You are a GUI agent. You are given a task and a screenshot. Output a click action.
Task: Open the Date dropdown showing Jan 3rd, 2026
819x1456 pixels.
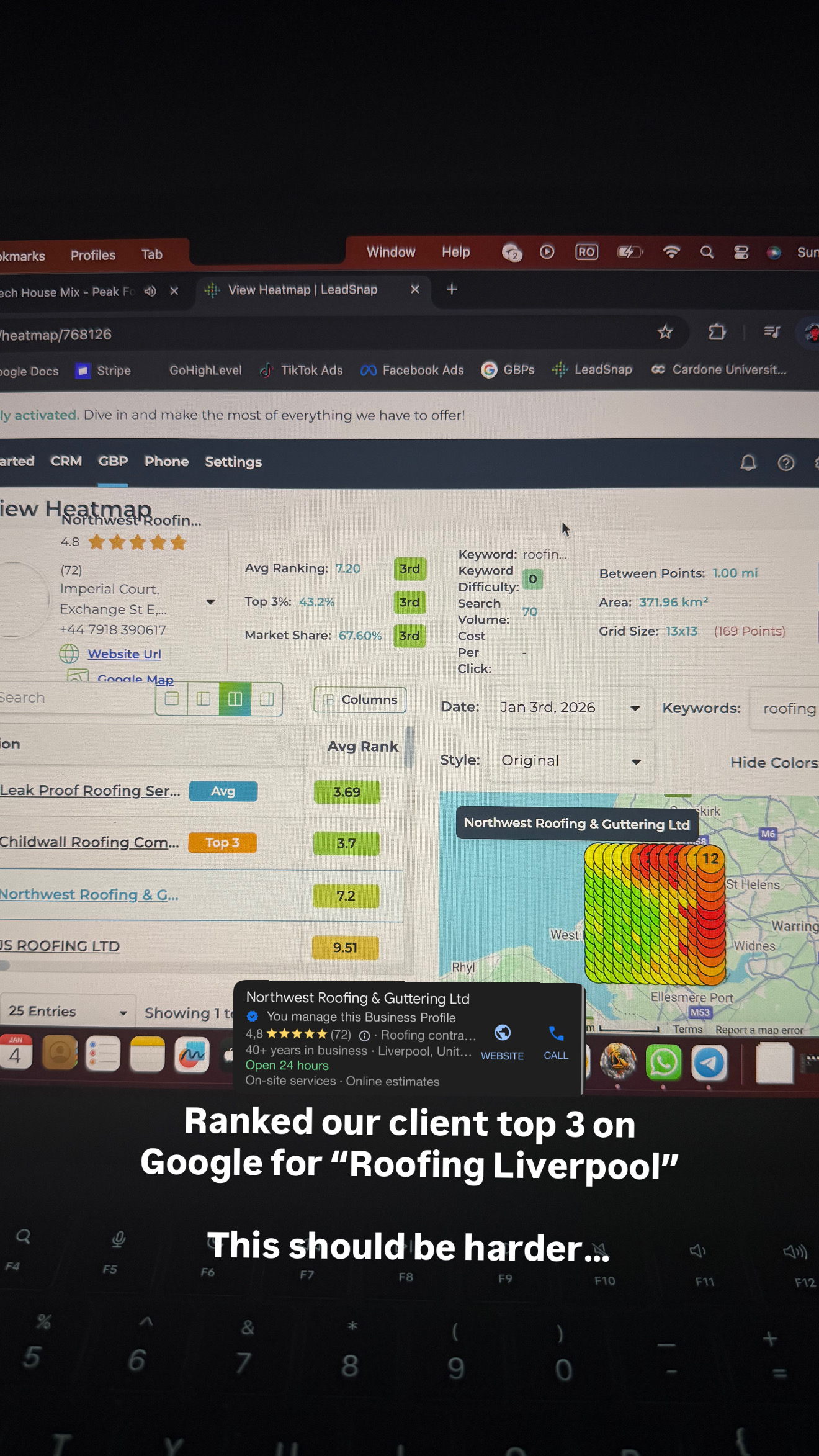pos(570,708)
